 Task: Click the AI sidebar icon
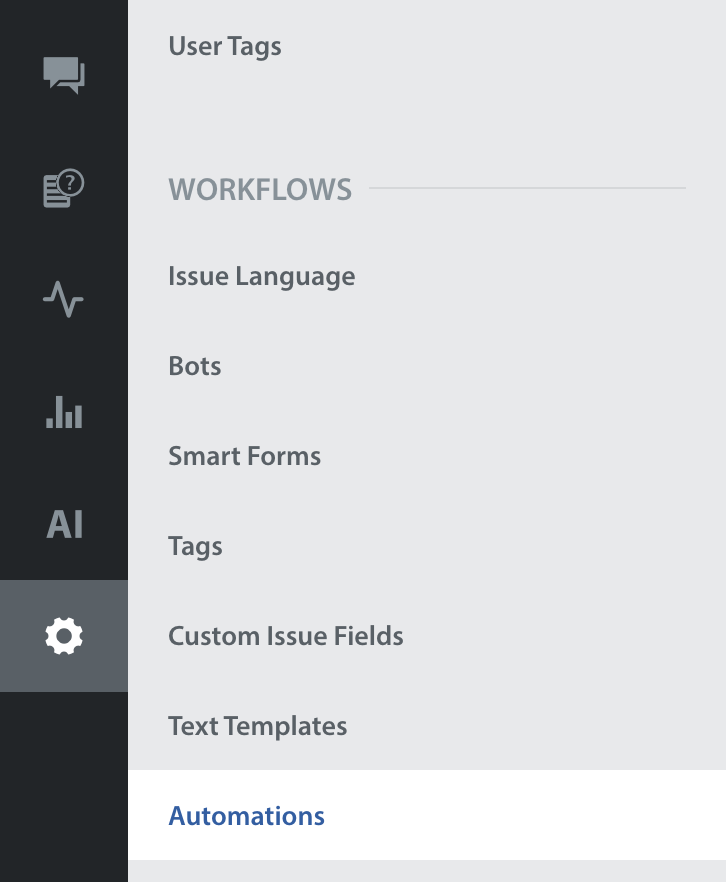(64, 524)
